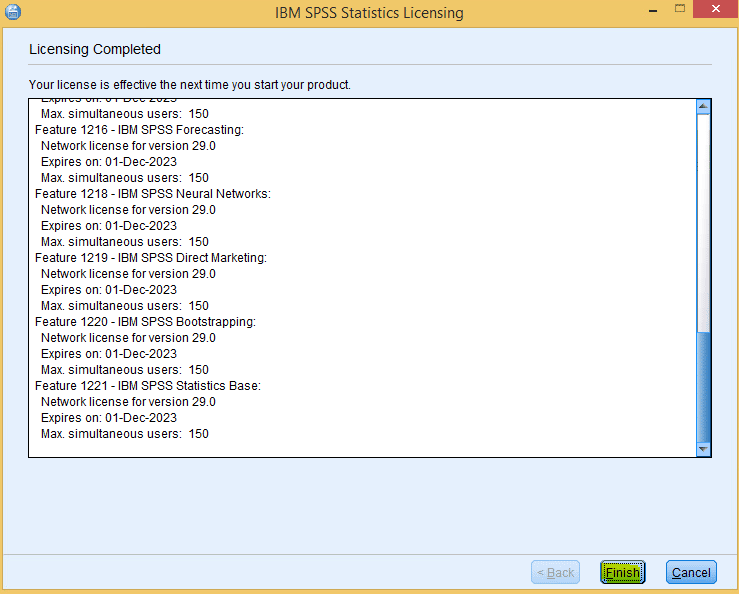Viewport: 739px width, 594px height.
Task: Click the scrollbar up arrow
Action: point(703,107)
